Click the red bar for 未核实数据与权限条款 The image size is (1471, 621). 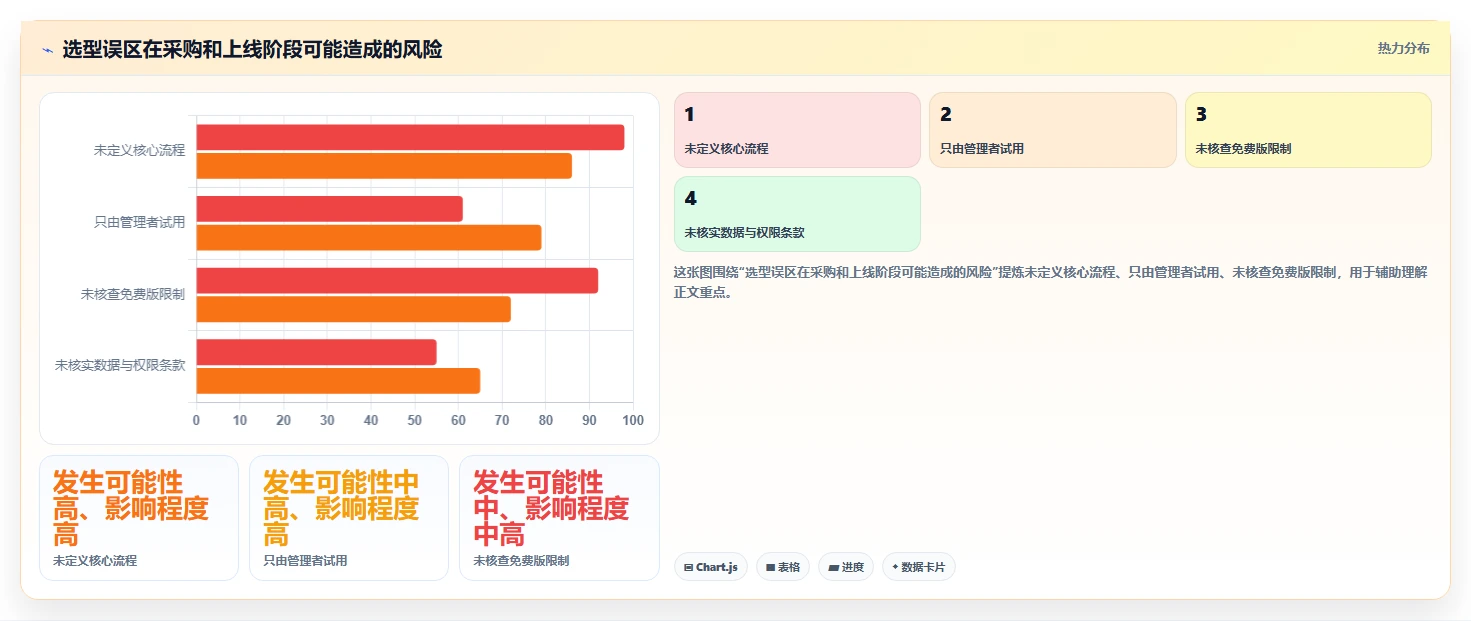[316, 352]
